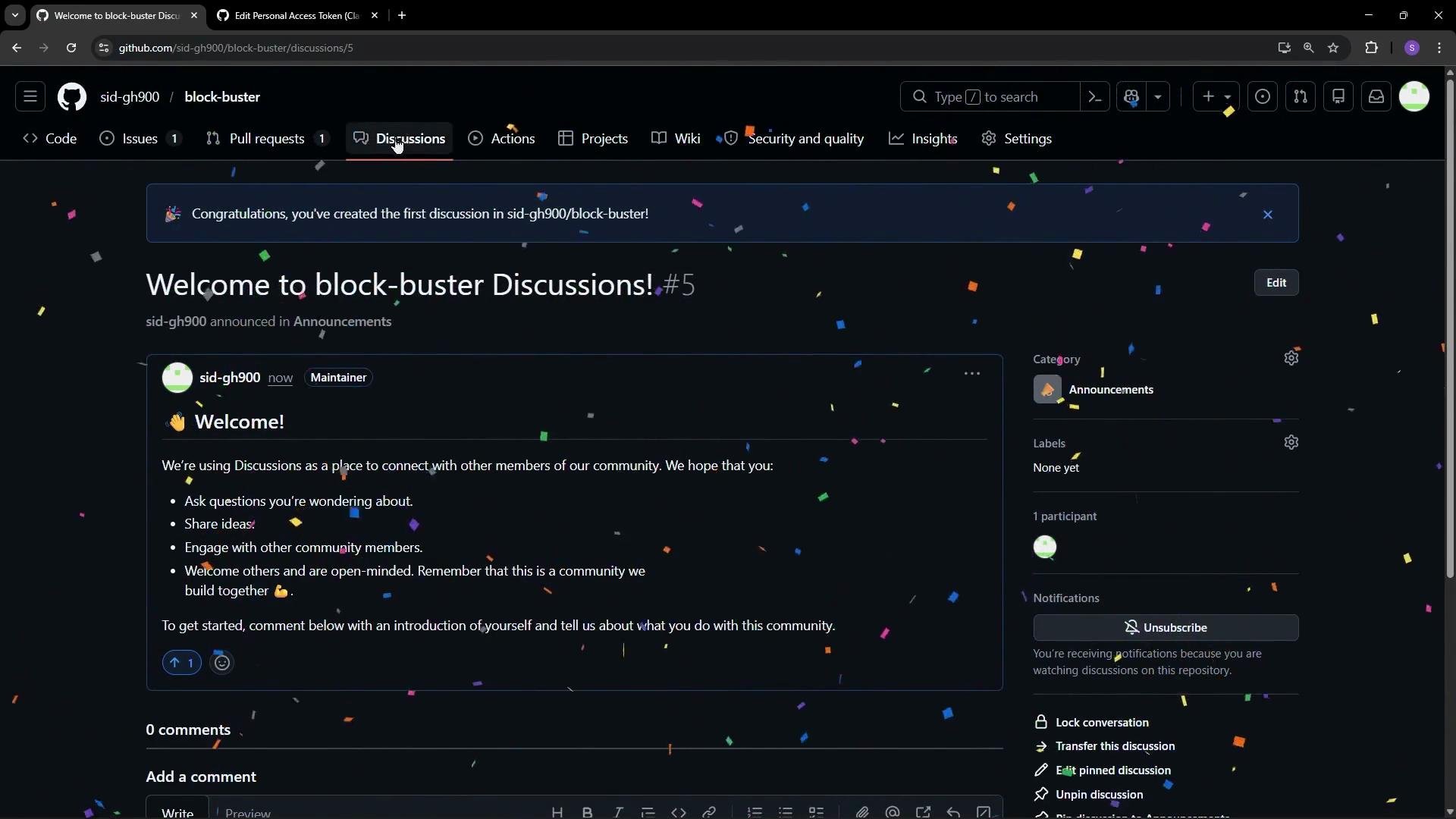Apply italic formatting icon
Screen dimensions: 1456x819
point(618,812)
